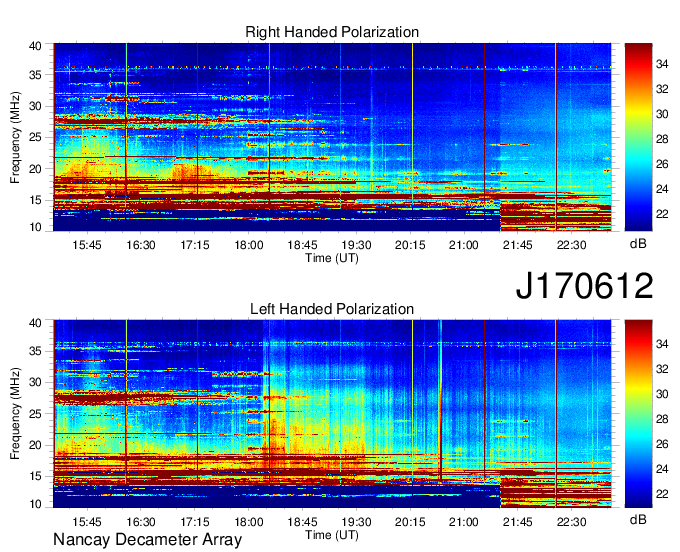Screen dimensions: 680x552
Task: Pick the 15:45 tick on Left Handed time axis
Action: point(87,522)
